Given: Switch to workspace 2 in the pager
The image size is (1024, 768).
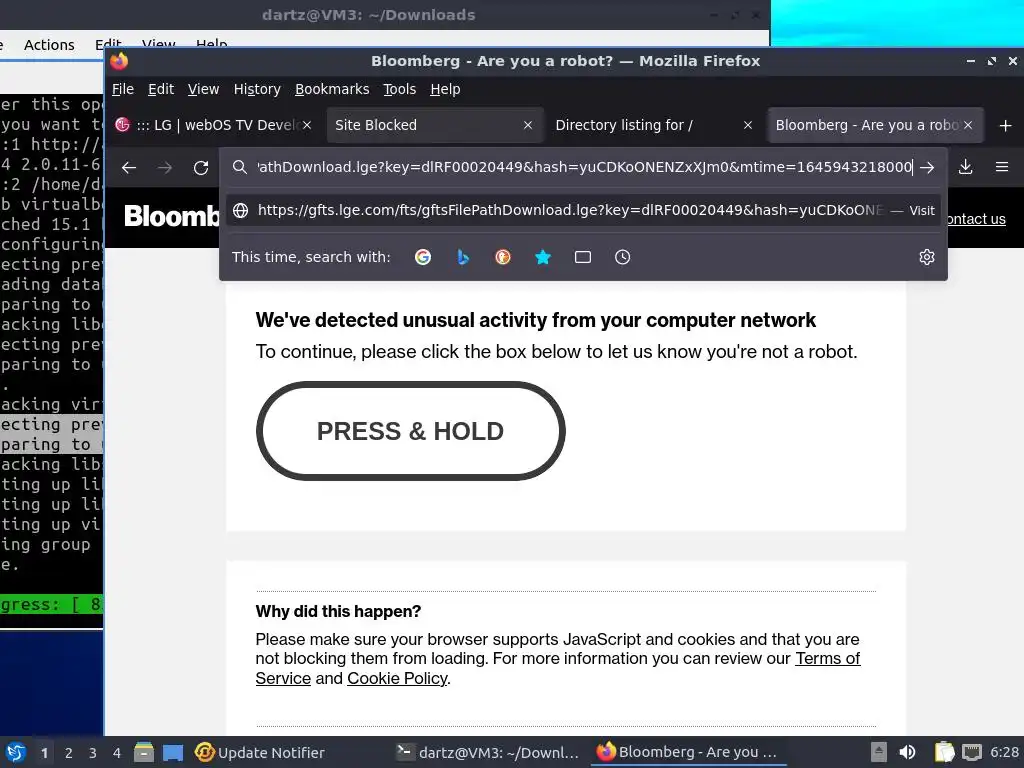Looking at the screenshot, I should coord(69,753).
